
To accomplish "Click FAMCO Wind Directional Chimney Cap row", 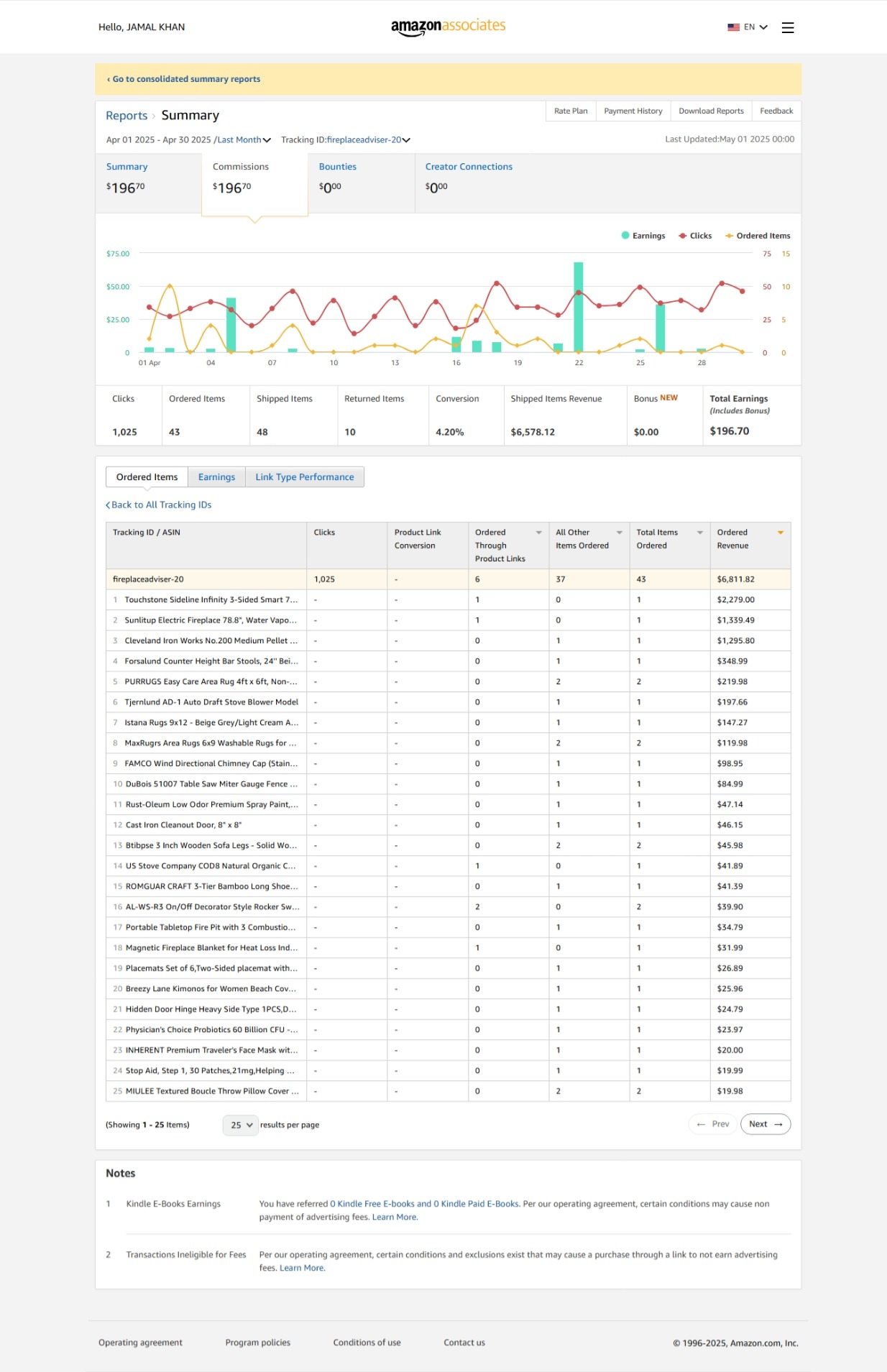I will pyautogui.click(x=448, y=764).
